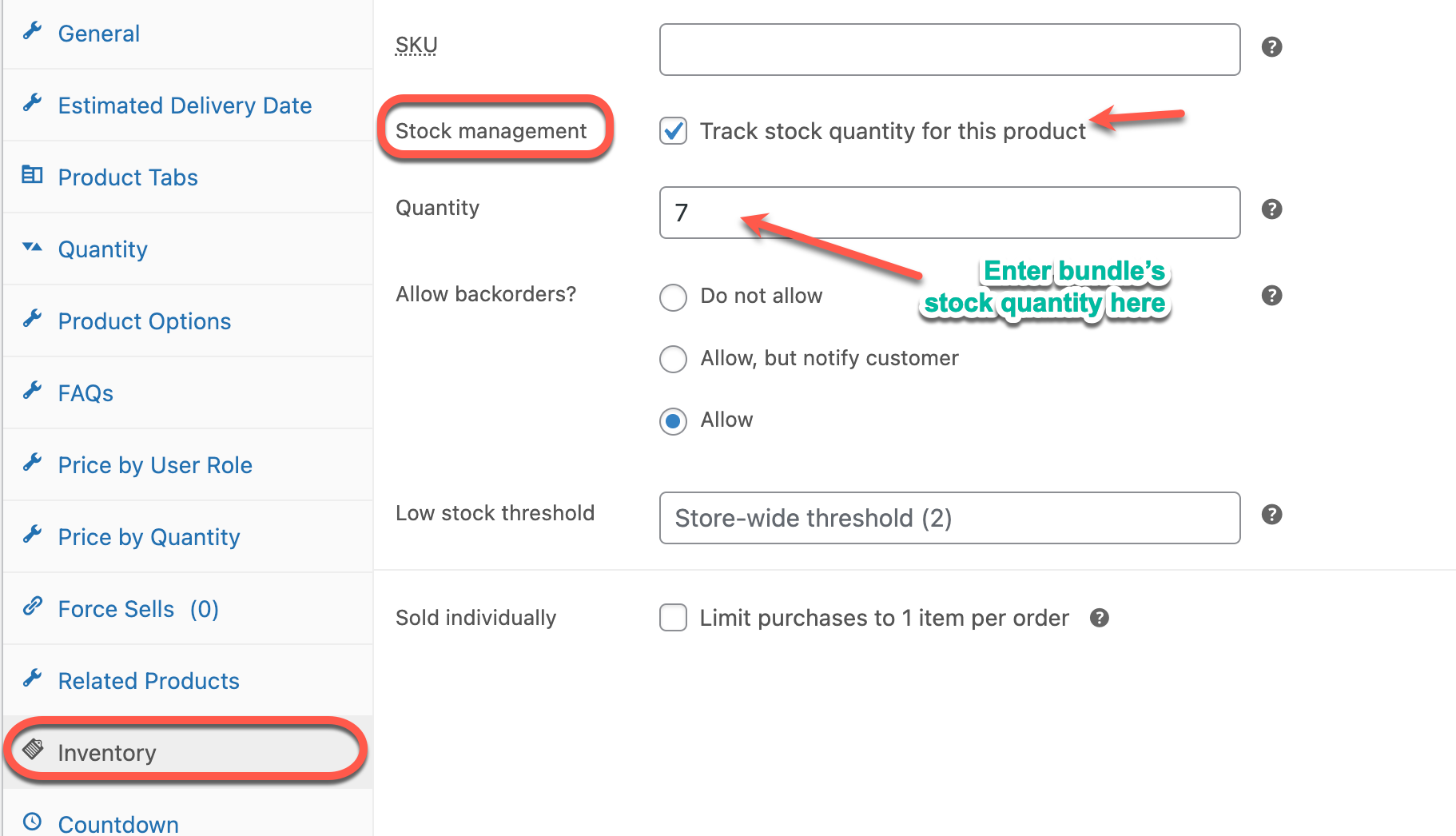Image resolution: width=1456 pixels, height=836 pixels.
Task: Click help icon beside Limit purchases option
Action: [1100, 618]
